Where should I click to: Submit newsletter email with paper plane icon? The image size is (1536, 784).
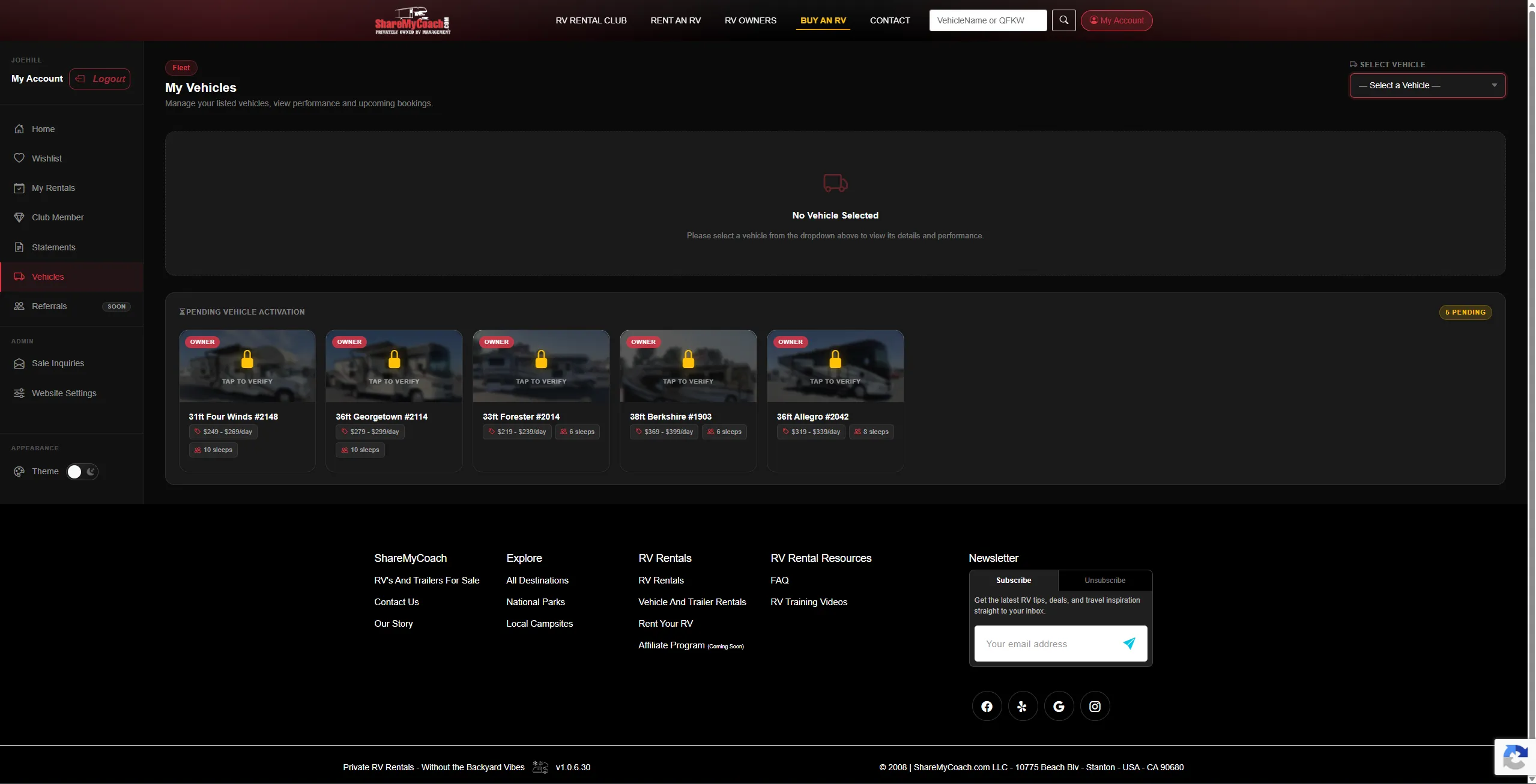pos(1129,644)
